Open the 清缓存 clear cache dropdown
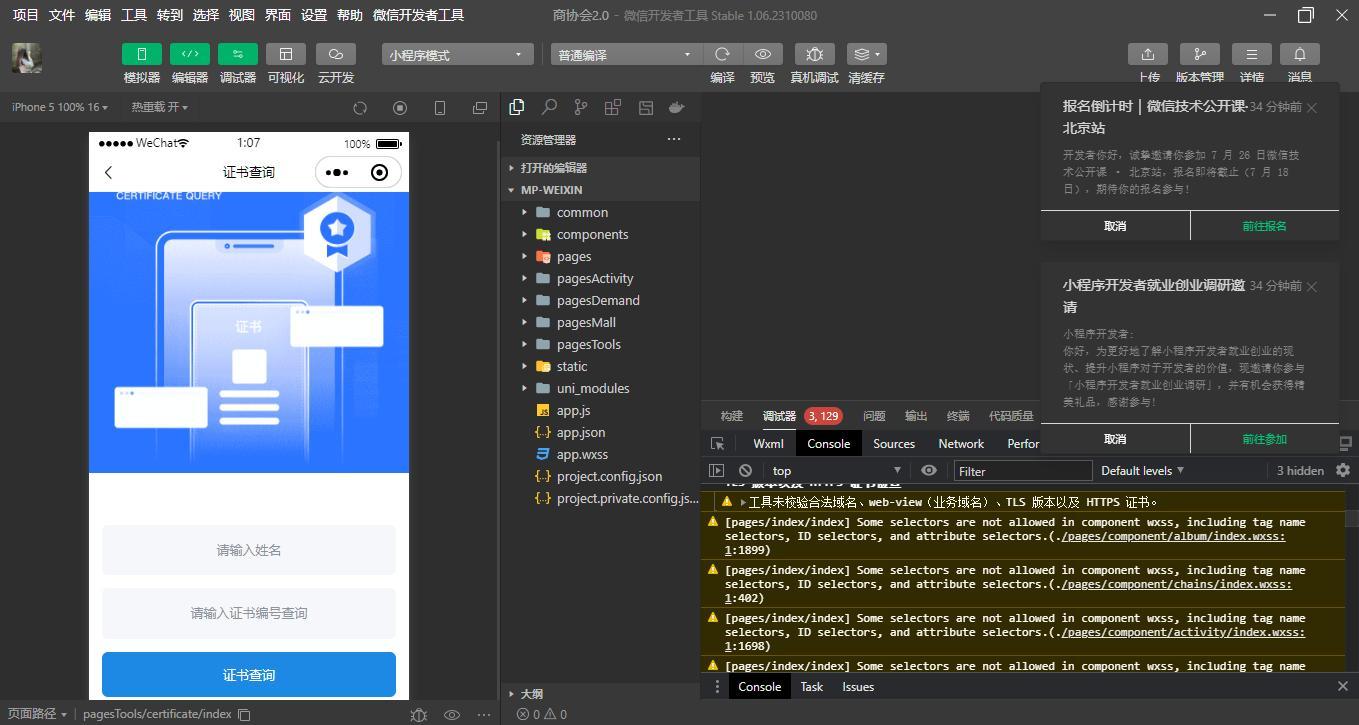 866,54
